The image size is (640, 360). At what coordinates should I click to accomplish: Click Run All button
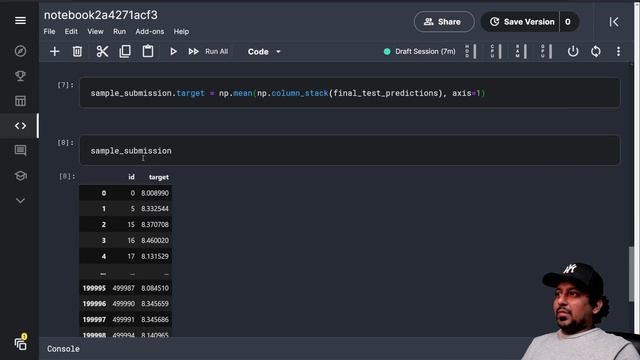point(208,51)
